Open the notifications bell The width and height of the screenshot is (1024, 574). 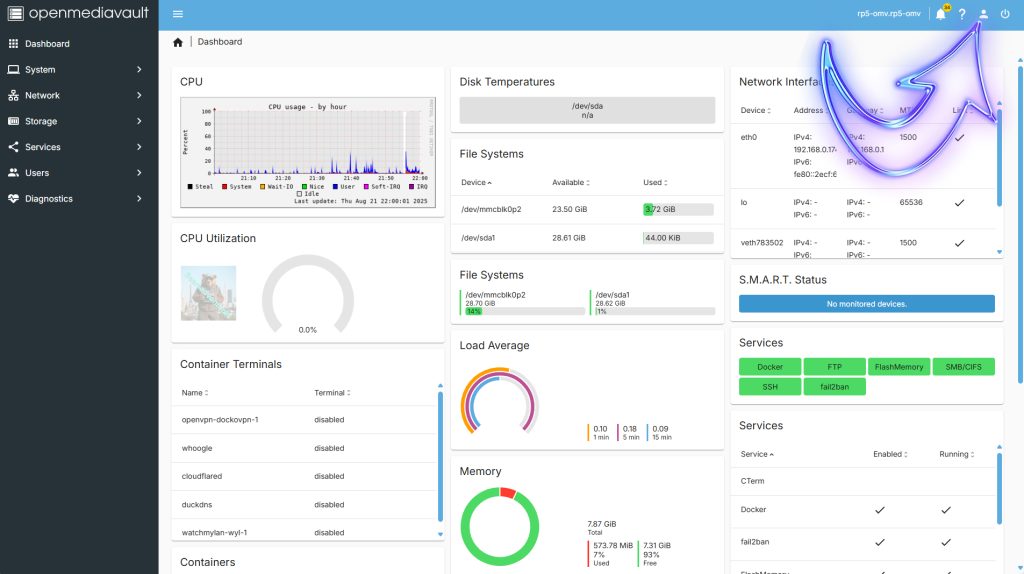[x=940, y=14]
